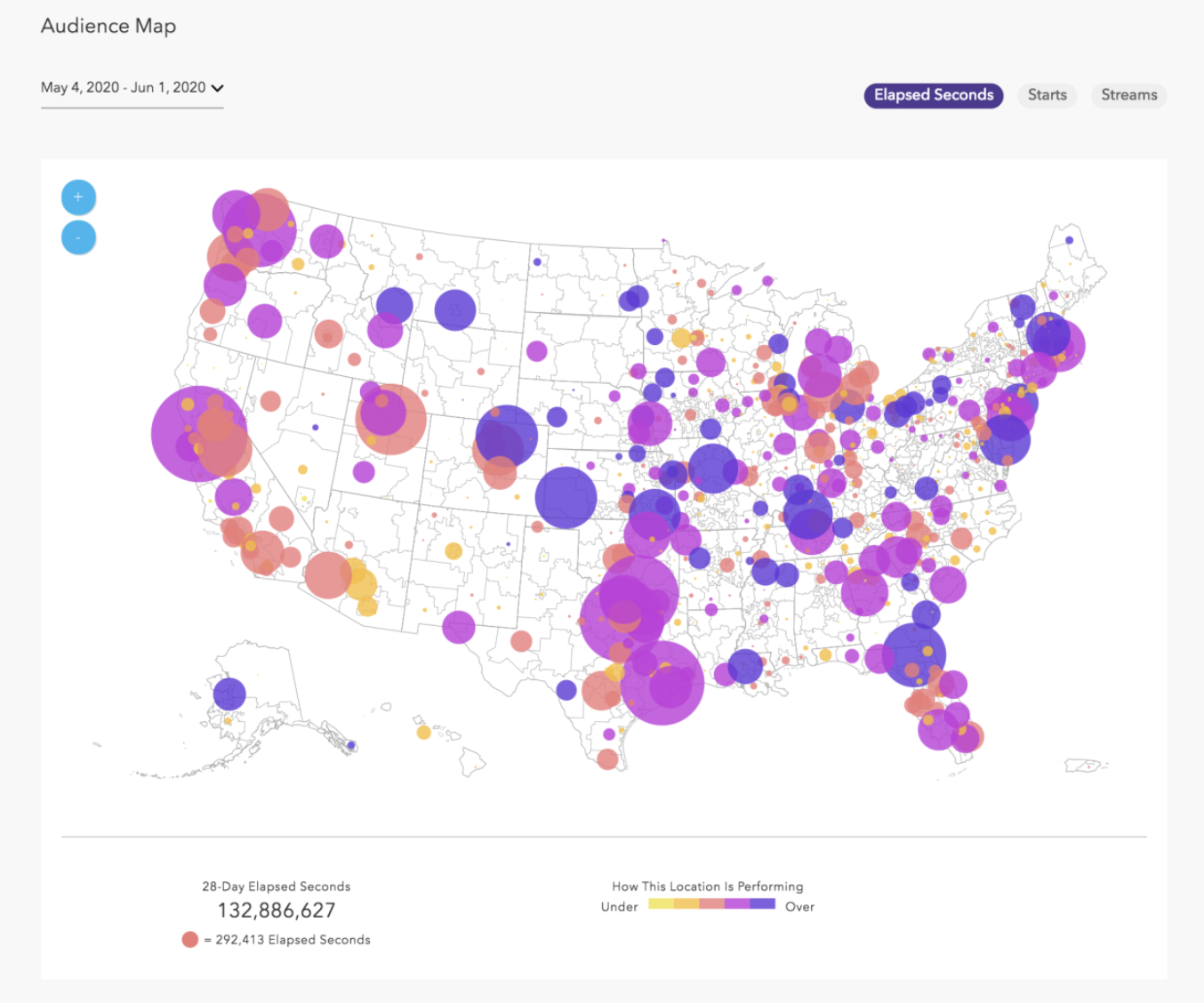Select the large purple bubble on California coast

[x=197, y=433]
